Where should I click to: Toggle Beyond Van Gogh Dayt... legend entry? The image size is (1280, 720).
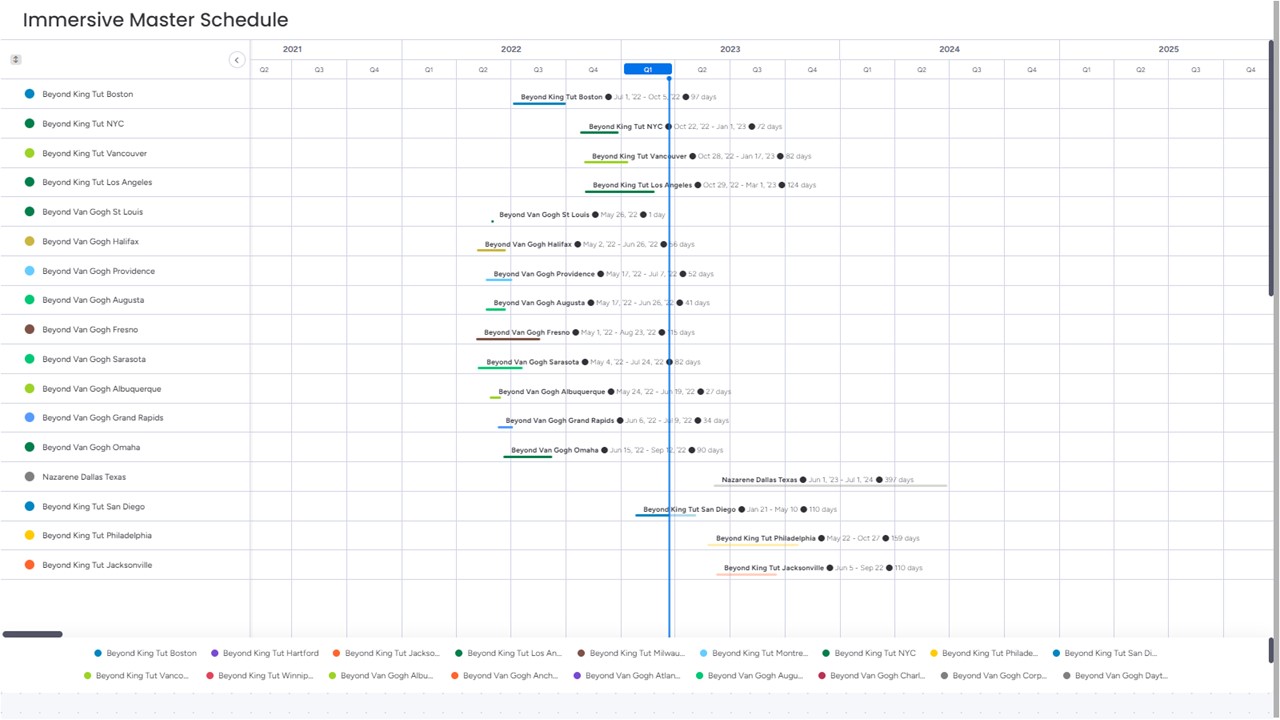coord(1115,676)
